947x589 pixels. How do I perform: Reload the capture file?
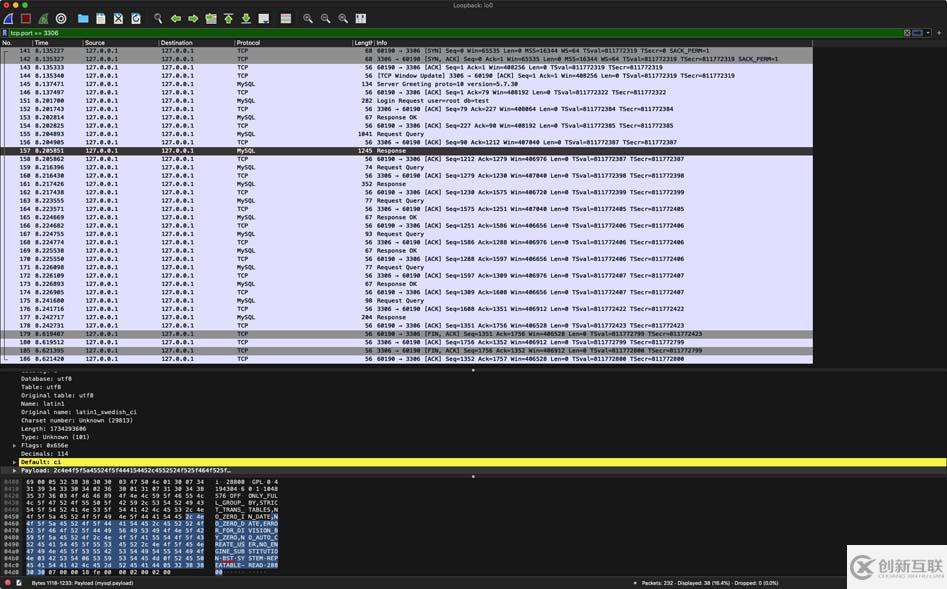pos(136,19)
